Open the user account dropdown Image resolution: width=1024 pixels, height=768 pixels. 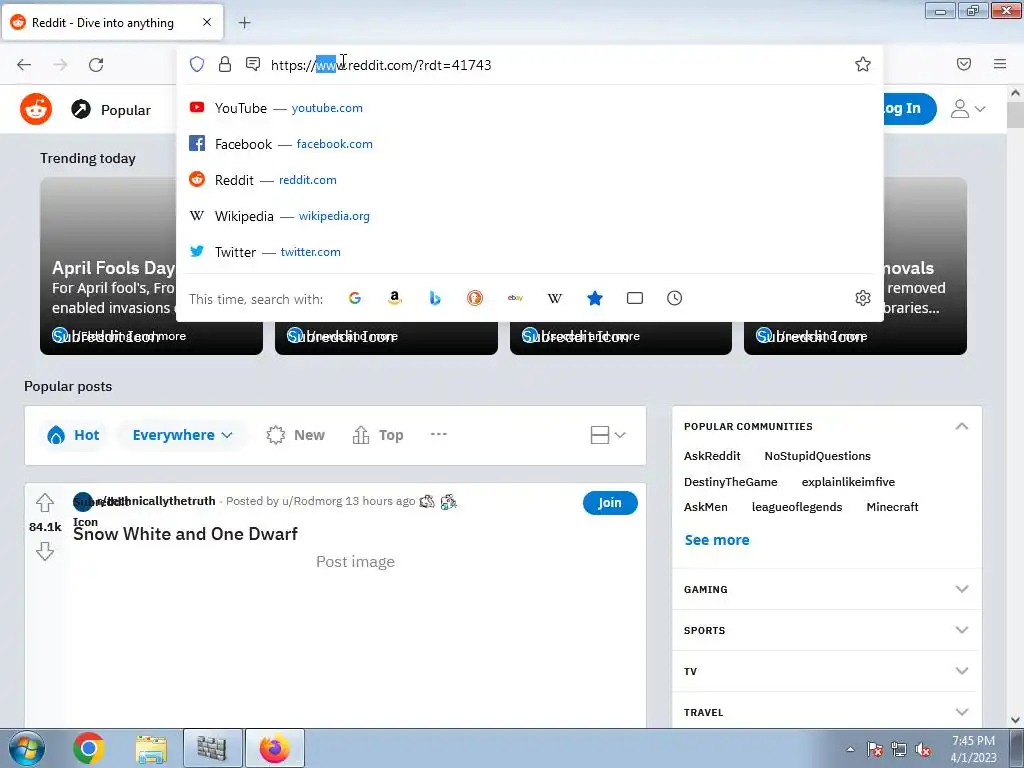pos(968,109)
